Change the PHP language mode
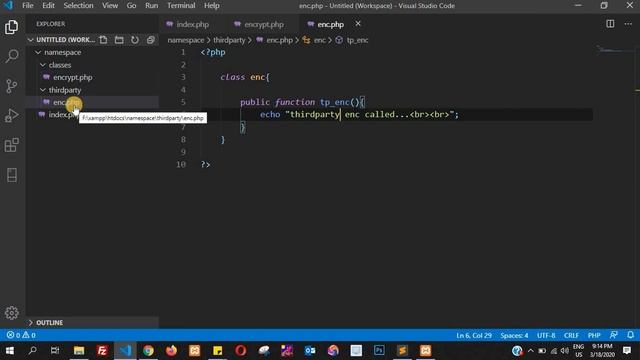 click(x=594, y=335)
